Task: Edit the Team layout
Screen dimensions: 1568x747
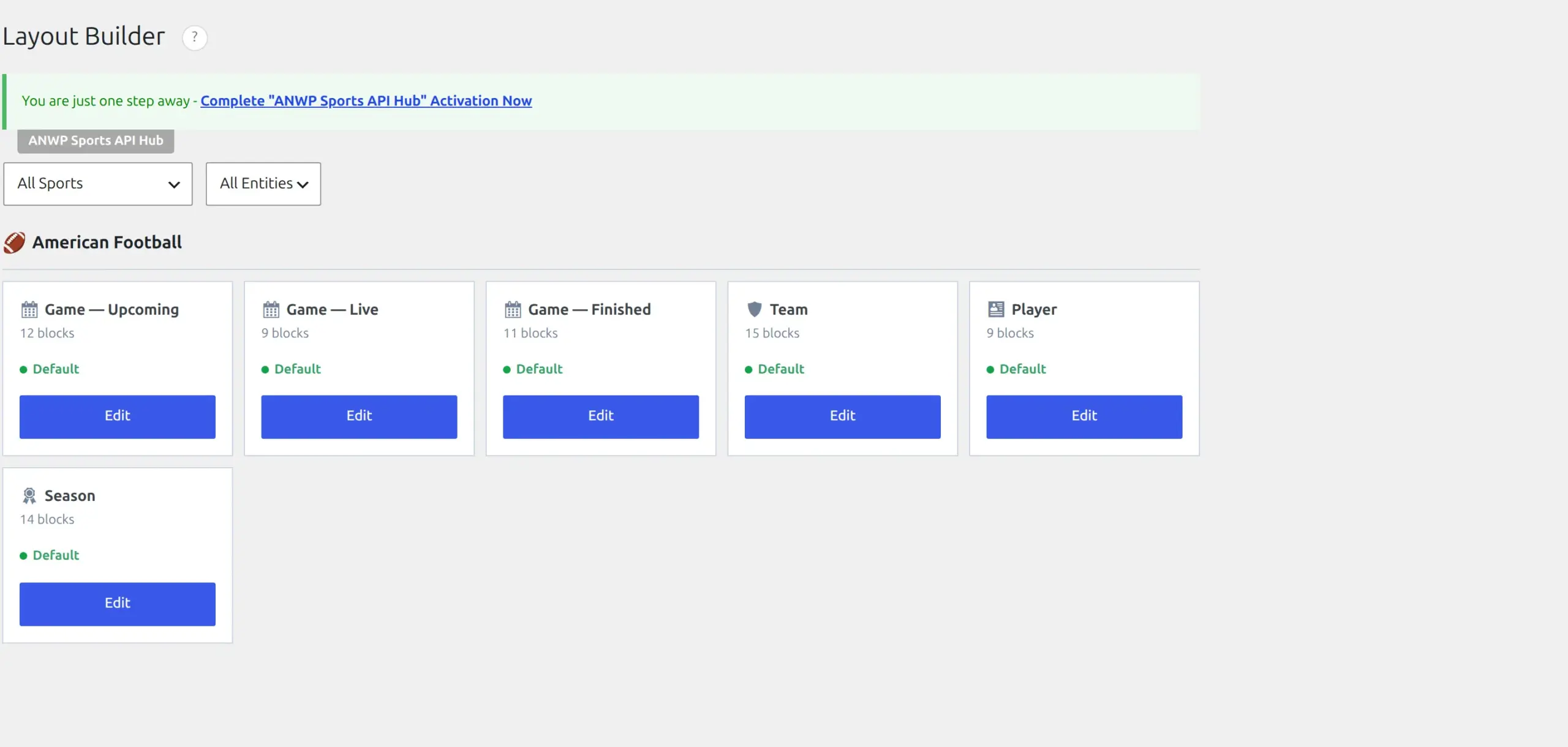Action: [x=842, y=416]
